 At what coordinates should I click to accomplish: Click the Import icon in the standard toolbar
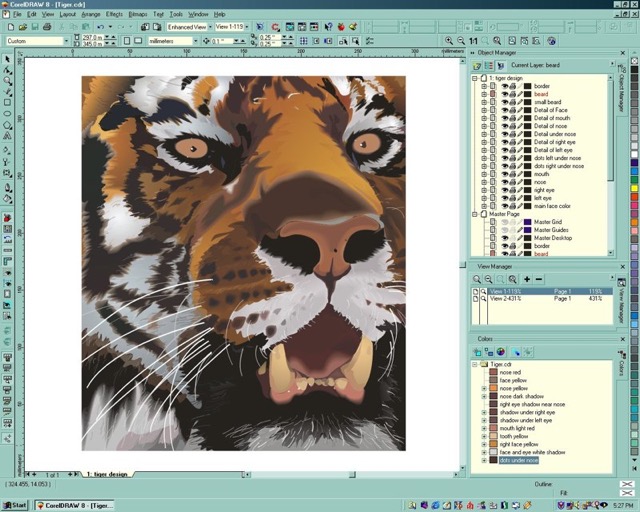coord(145,27)
